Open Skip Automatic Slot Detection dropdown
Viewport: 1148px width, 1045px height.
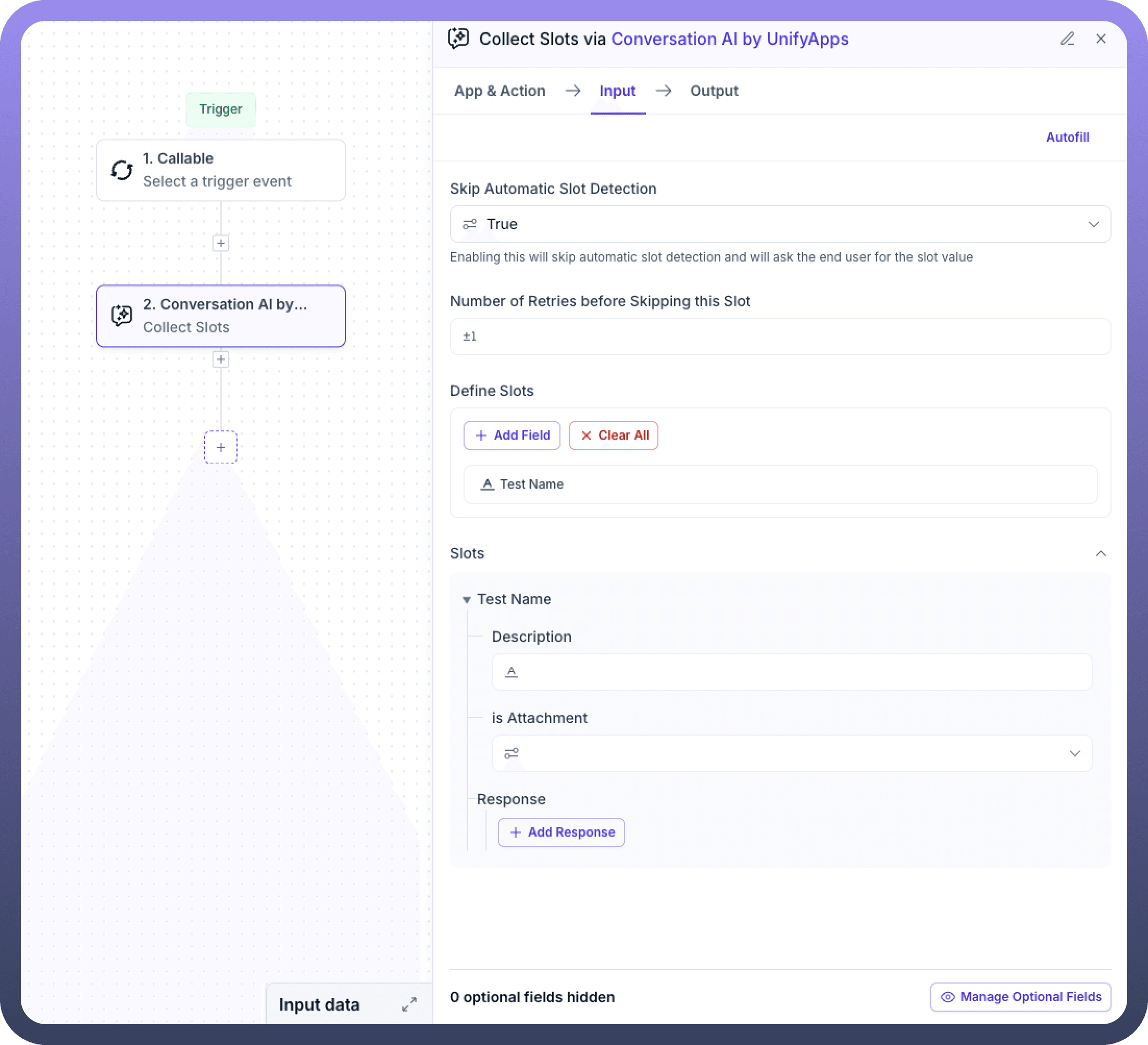pos(780,224)
